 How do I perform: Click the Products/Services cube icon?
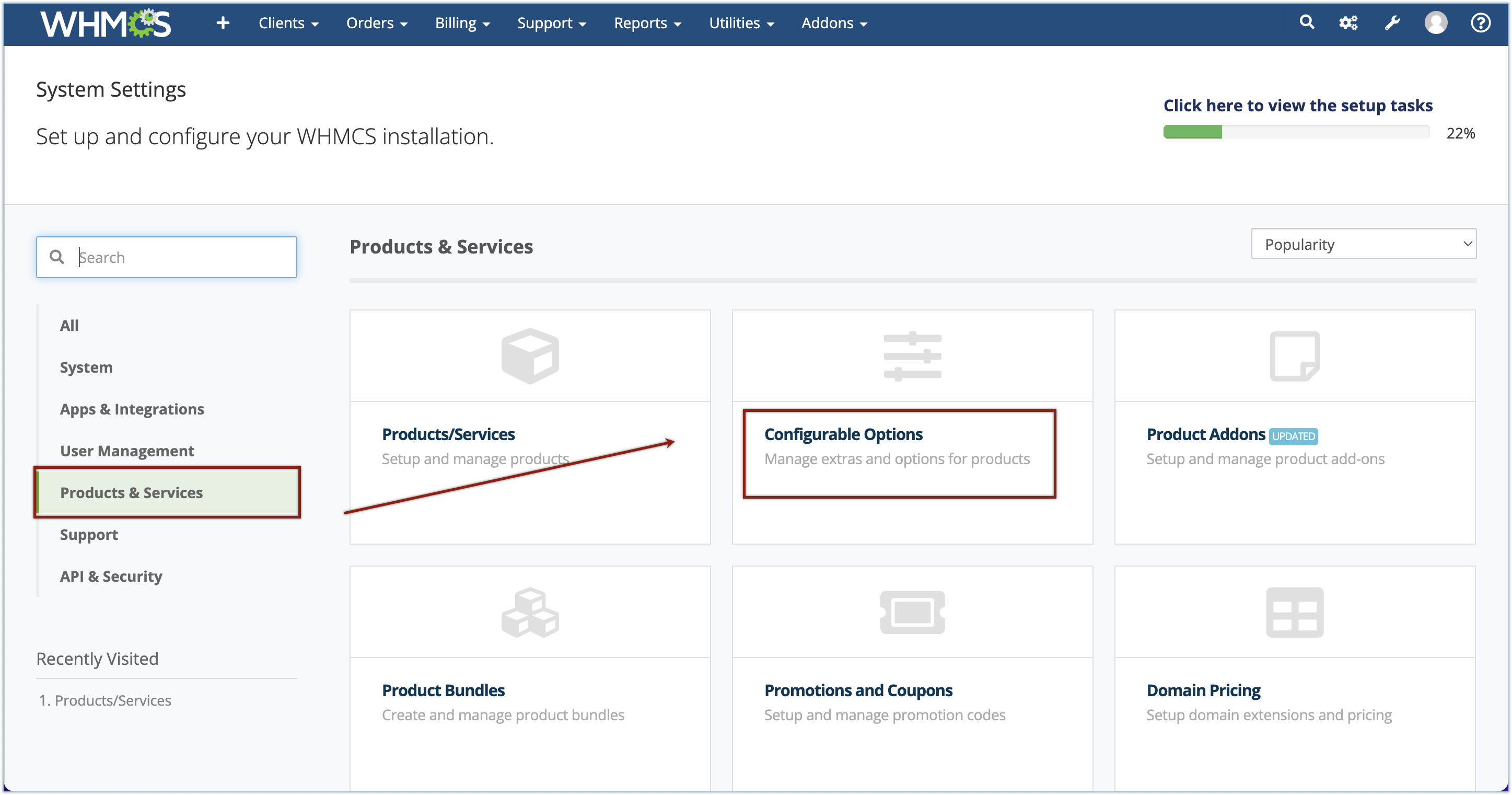(x=529, y=356)
